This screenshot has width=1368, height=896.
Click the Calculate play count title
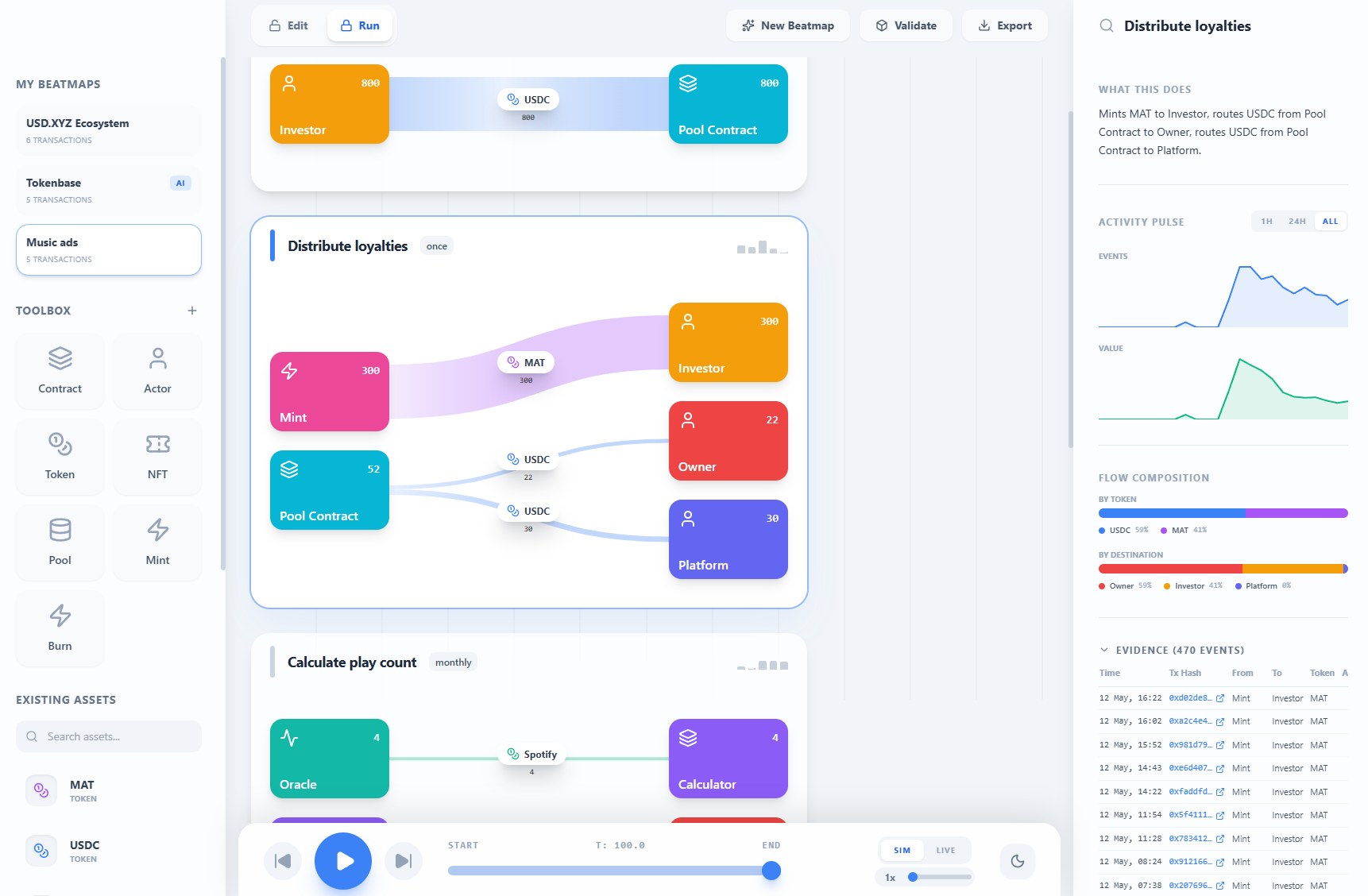pyautogui.click(x=352, y=662)
